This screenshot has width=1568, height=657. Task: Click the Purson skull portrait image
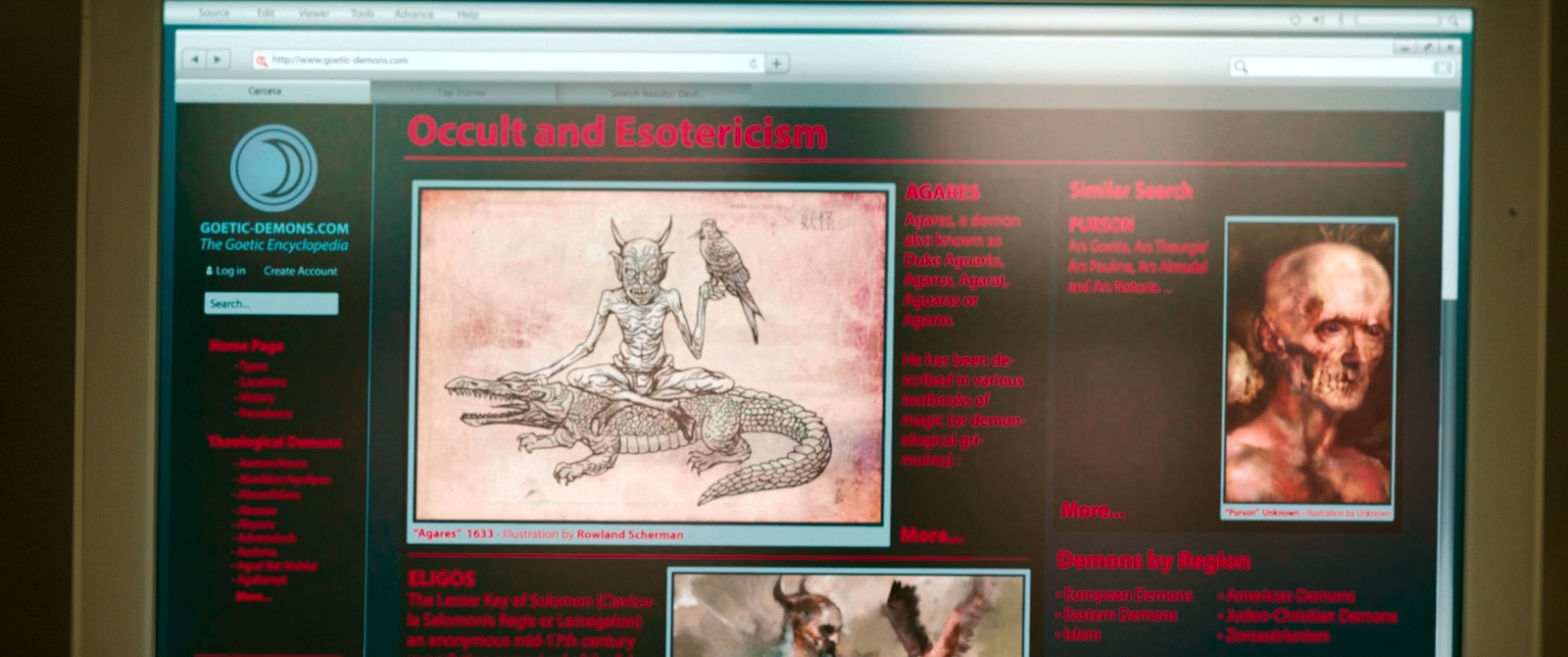[x=1310, y=362]
